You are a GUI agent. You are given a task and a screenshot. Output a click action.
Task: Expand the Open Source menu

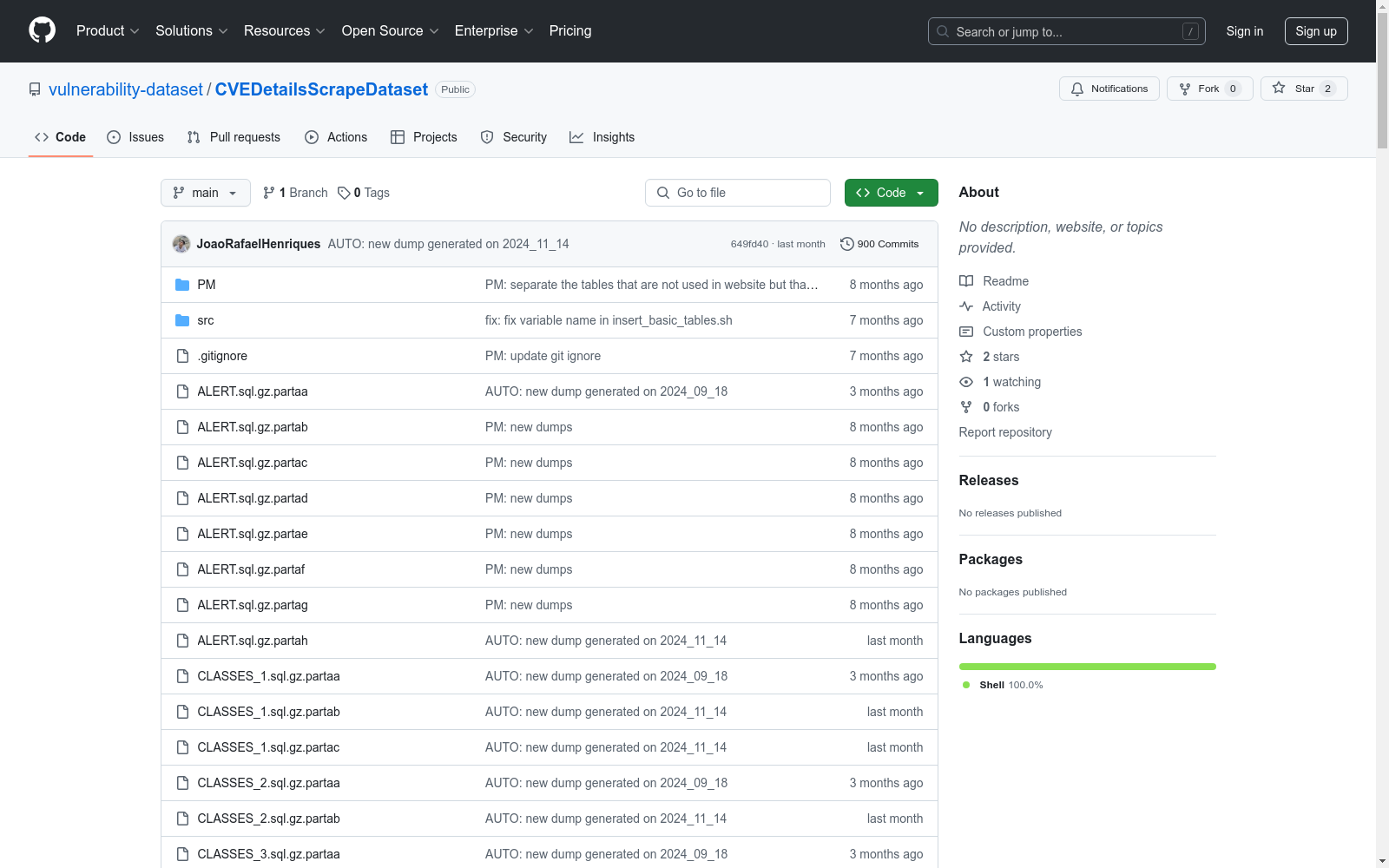391,30
